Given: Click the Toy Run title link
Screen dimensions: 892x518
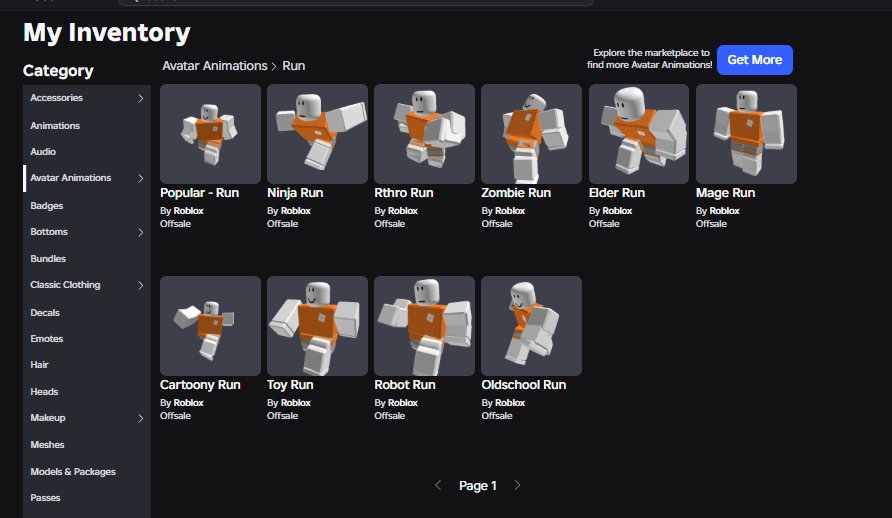Looking at the screenshot, I should pos(290,385).
